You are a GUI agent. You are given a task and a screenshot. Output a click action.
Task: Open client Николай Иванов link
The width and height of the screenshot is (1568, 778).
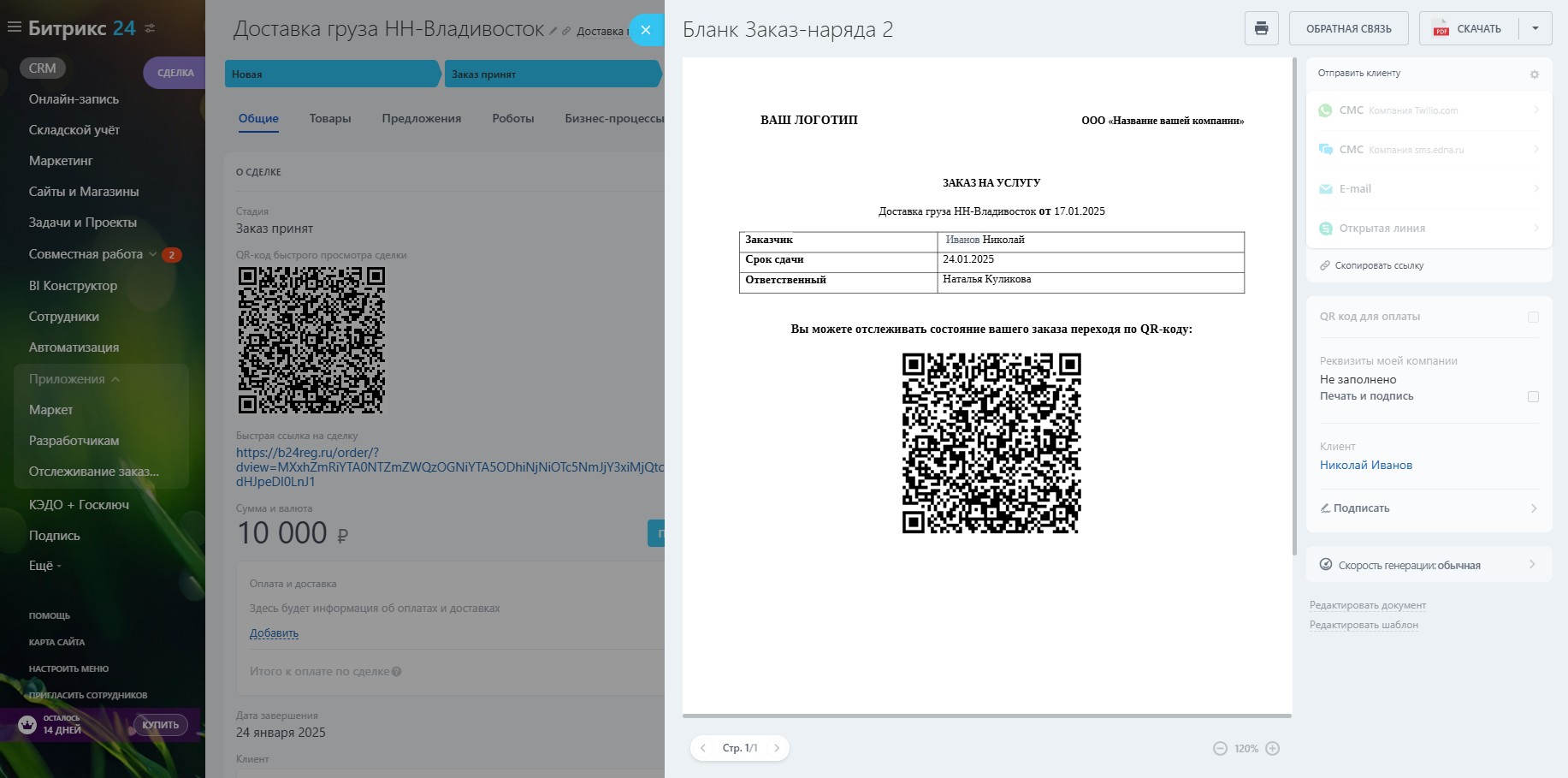(1366, 466)
